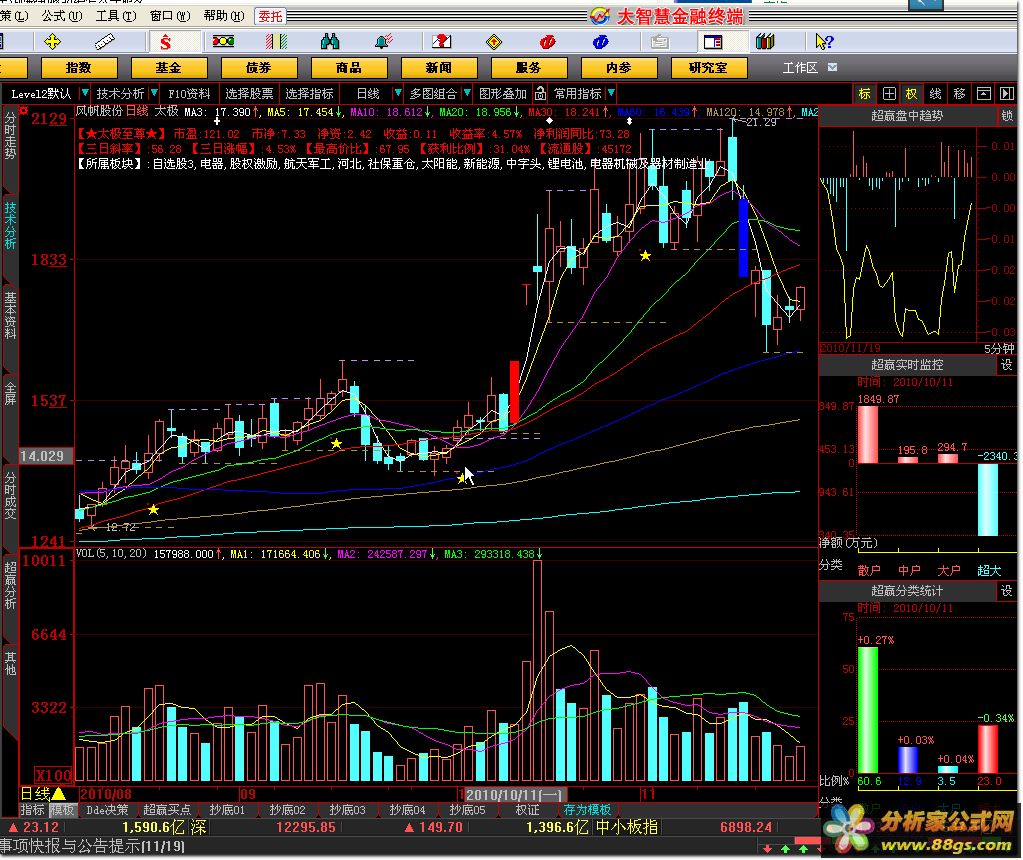Image resolution: width=1023 pixels, height=860 pixels.
Task: Open the books library icon
Action: [x=765, y=42]
